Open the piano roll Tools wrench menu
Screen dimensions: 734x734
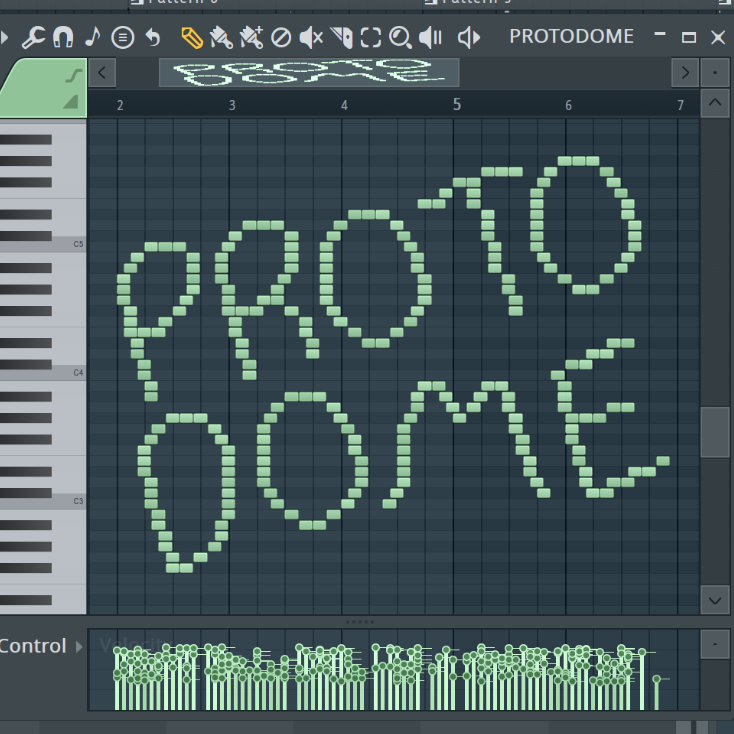(33, 38)
